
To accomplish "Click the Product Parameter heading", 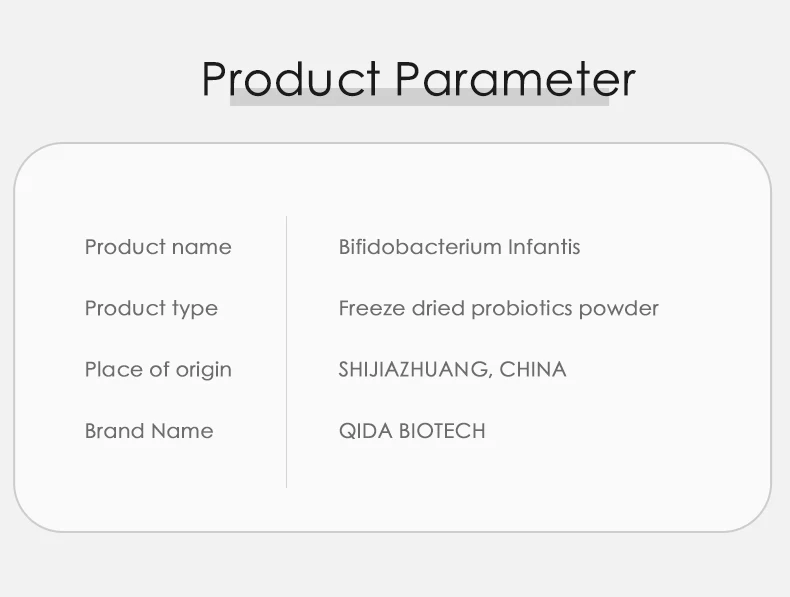I will pos(418,78).
